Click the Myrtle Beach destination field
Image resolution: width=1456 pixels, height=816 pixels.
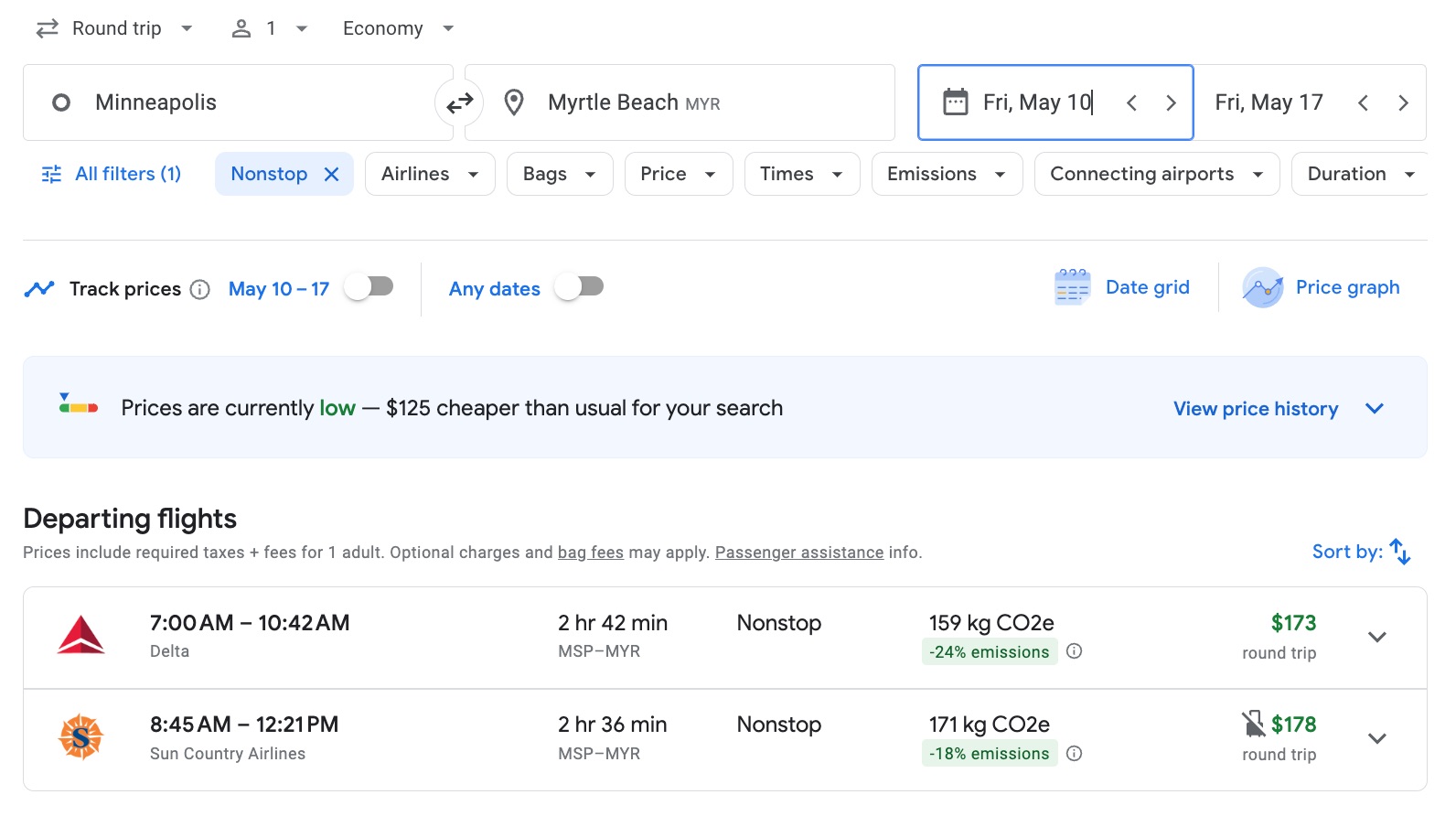[x=680, y=102]
